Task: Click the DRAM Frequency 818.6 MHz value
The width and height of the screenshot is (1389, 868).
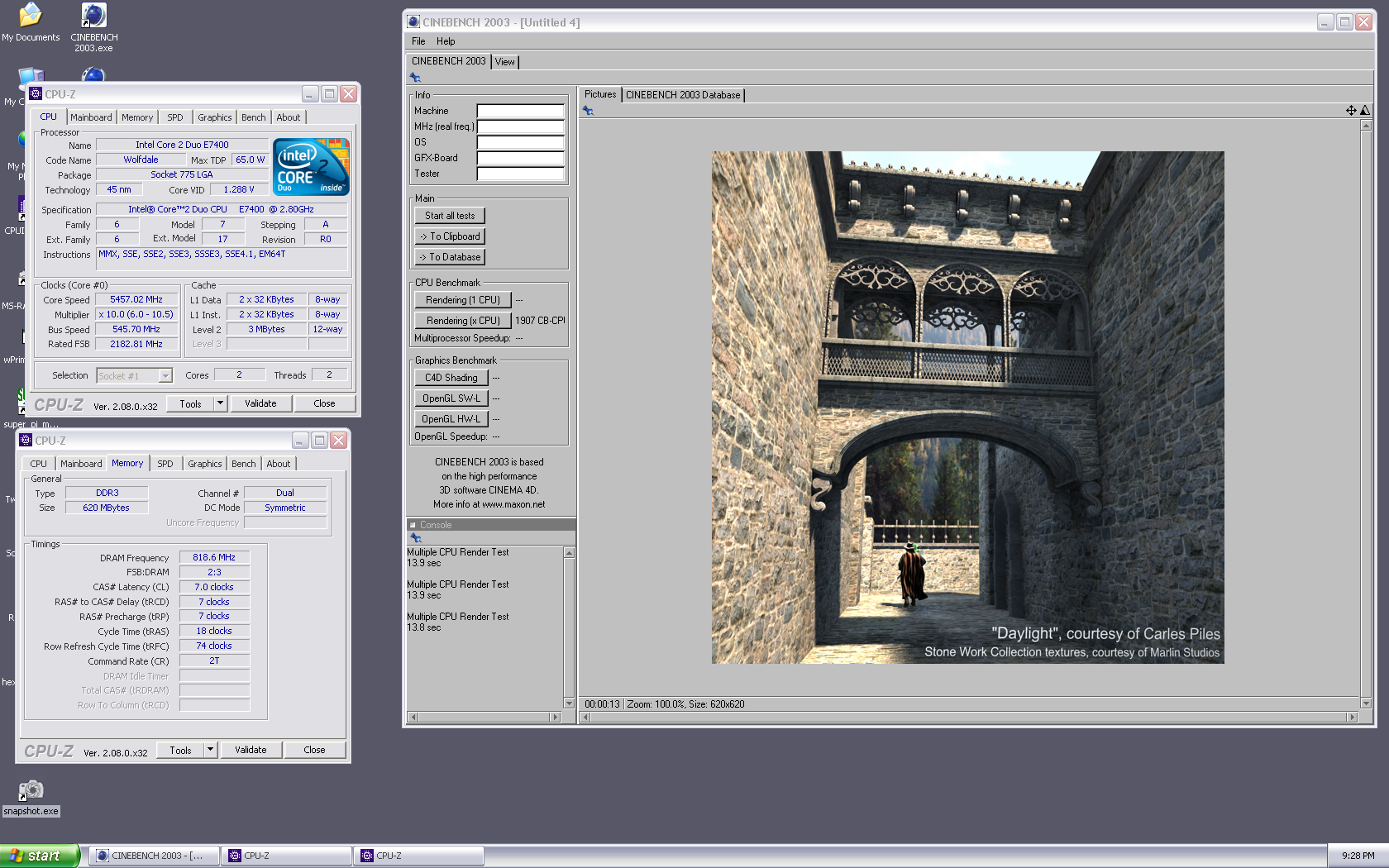Action: (214, 558)
